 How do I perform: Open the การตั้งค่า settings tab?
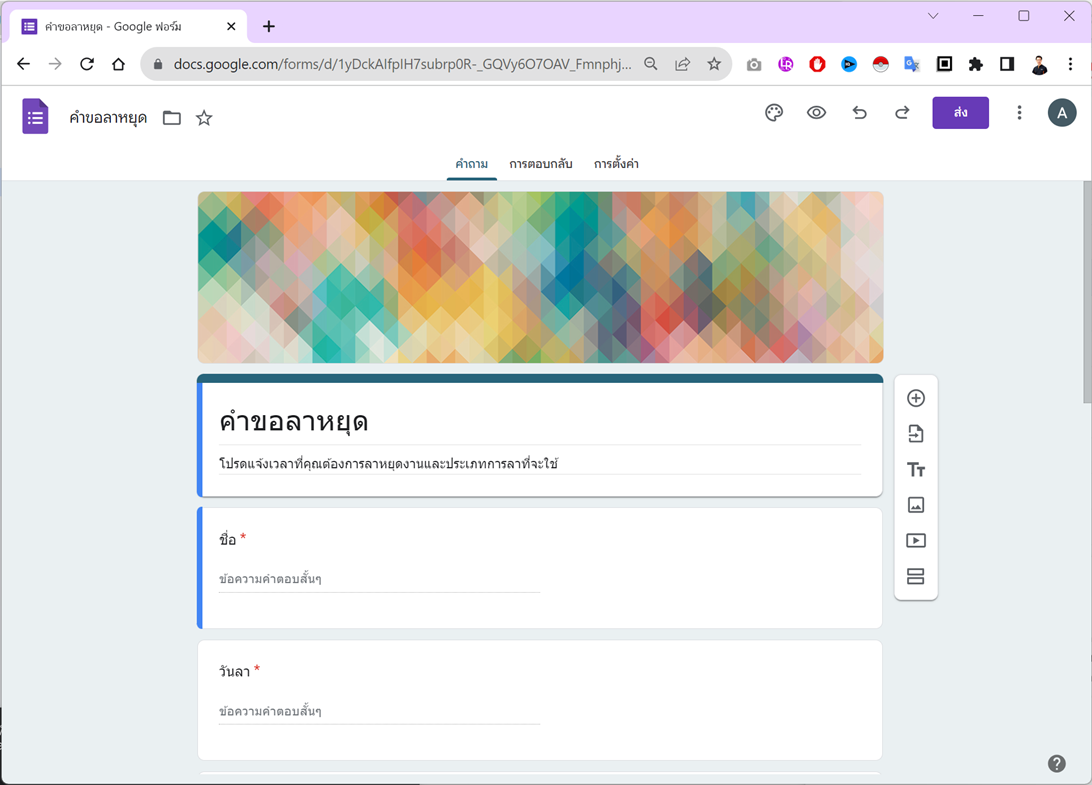point(617,164)
